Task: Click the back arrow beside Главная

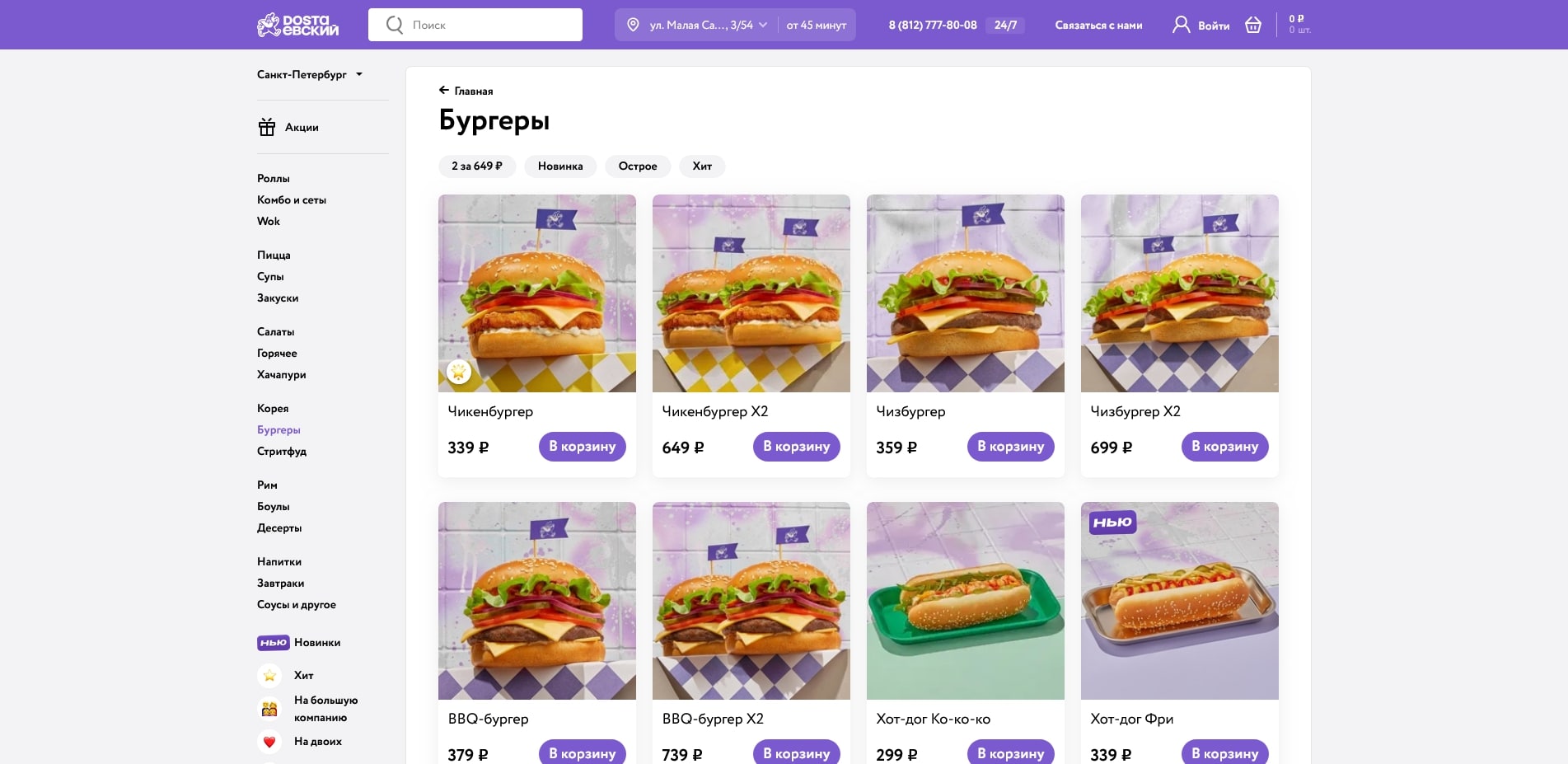Action: (x=444, y=90)
